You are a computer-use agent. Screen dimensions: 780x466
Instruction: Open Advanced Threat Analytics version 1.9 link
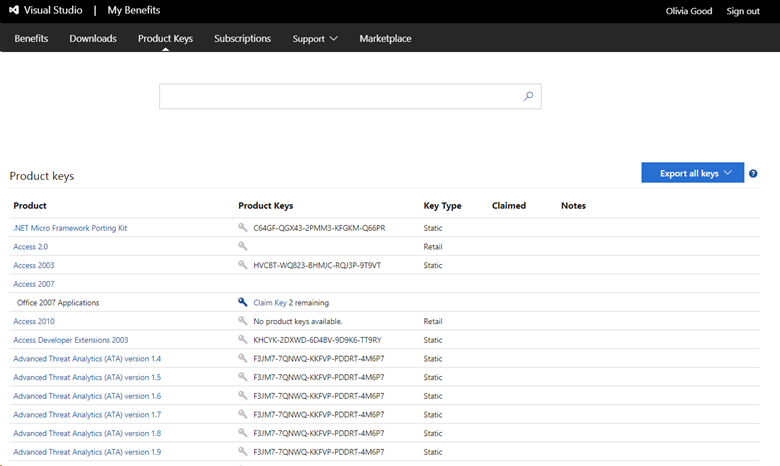coord(87,452)
